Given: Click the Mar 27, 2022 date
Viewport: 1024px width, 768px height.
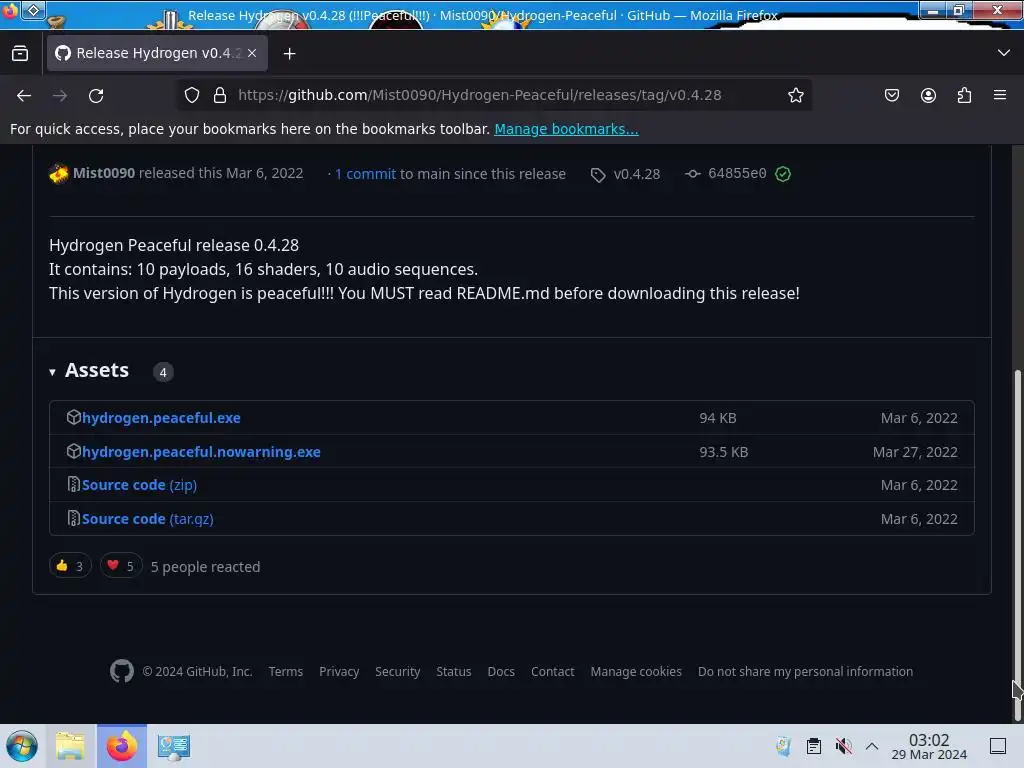Looking at the screenshot, I should pyautogui.click(x=915, y=452).
